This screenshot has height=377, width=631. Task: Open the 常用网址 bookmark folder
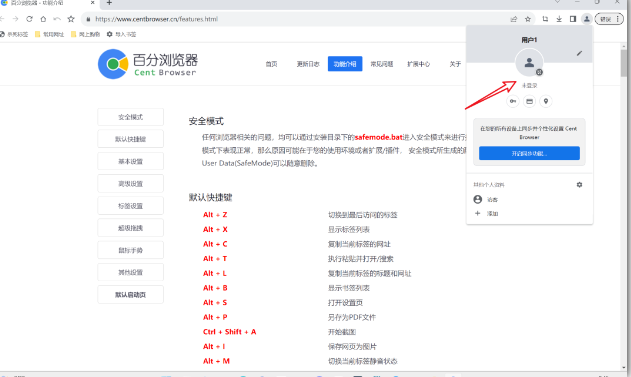click(x=49, y=34)
